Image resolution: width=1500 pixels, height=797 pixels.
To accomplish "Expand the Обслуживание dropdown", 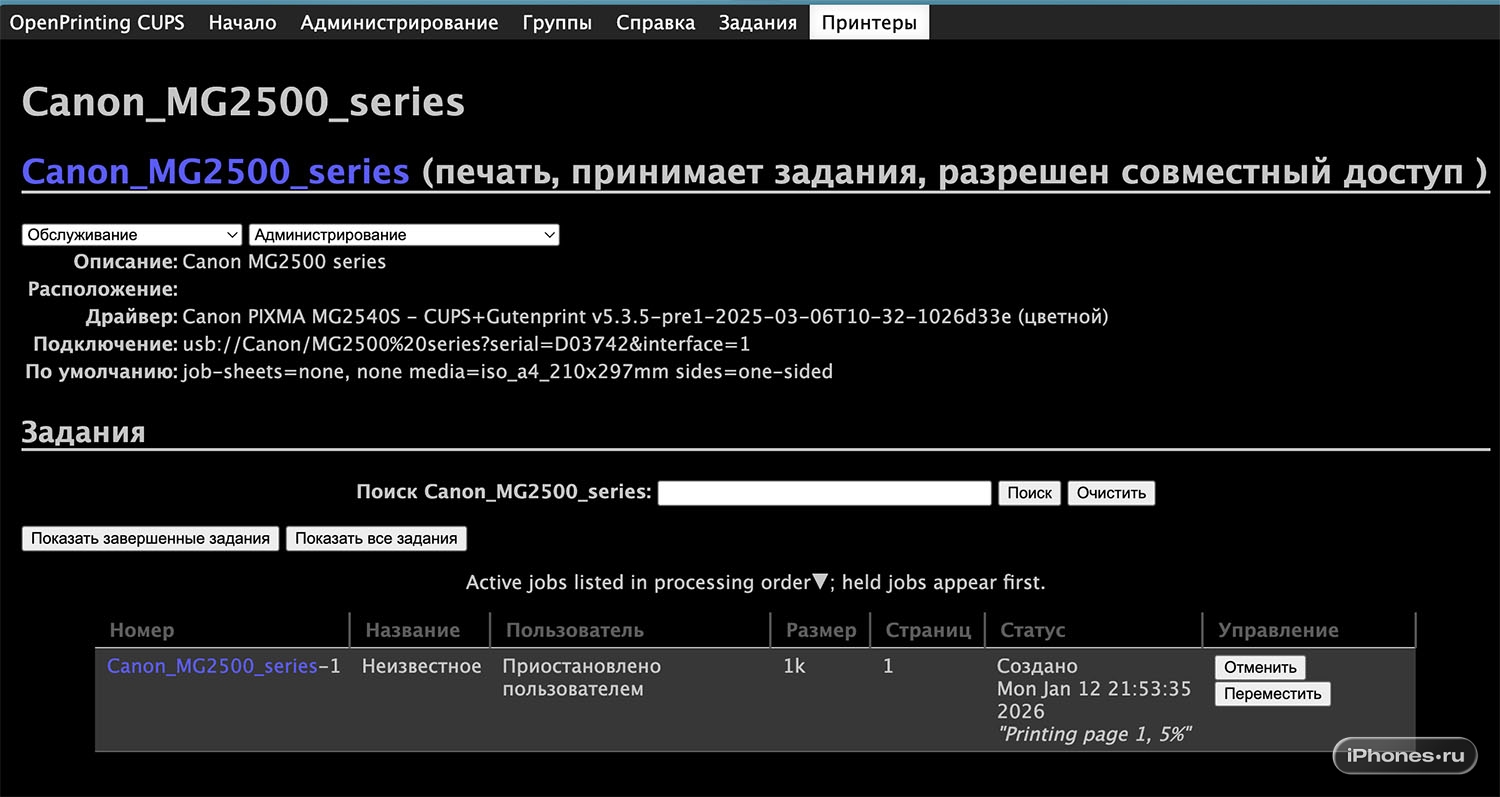I will pos(132,235).
